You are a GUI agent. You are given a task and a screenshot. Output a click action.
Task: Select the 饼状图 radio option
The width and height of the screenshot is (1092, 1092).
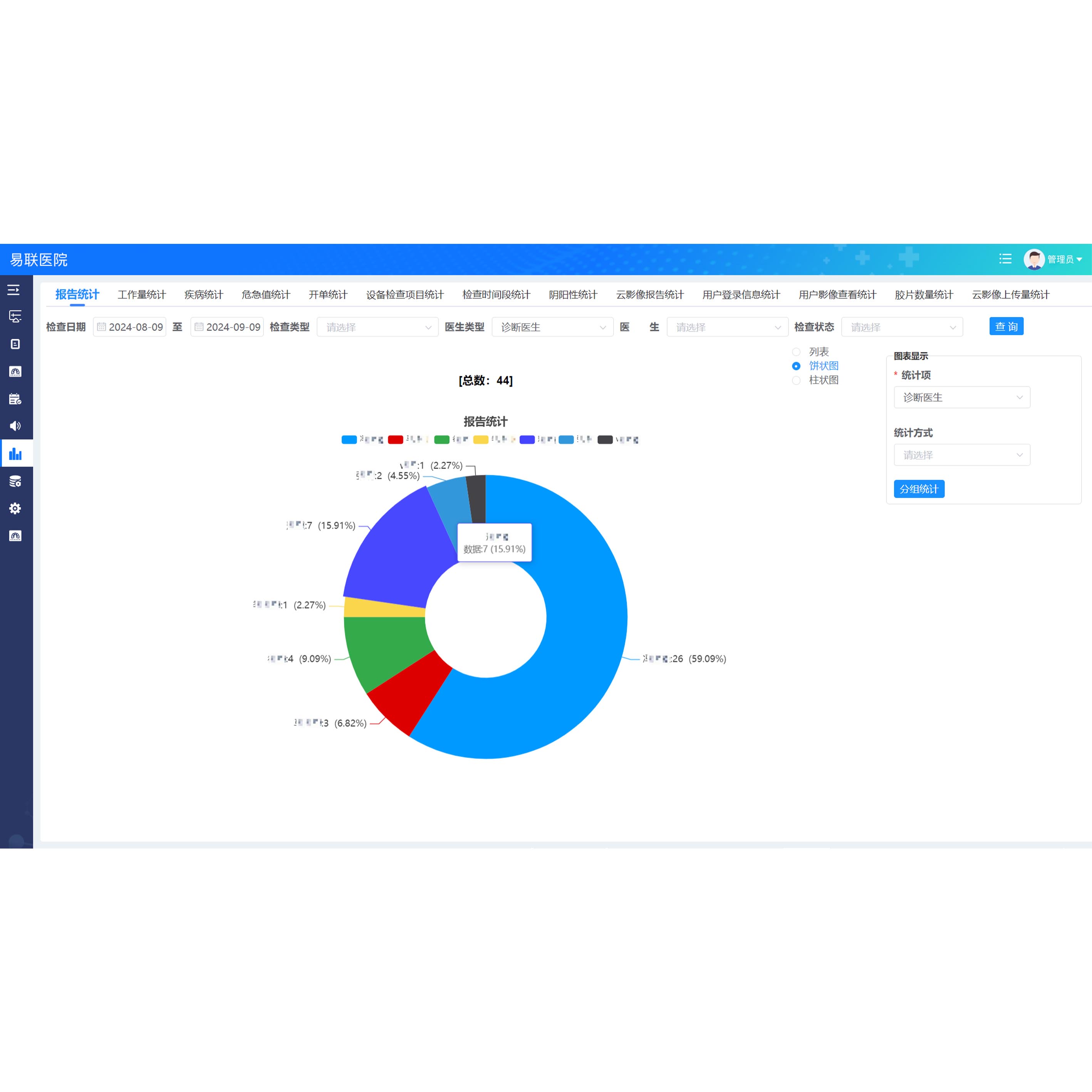coord(796,366)
